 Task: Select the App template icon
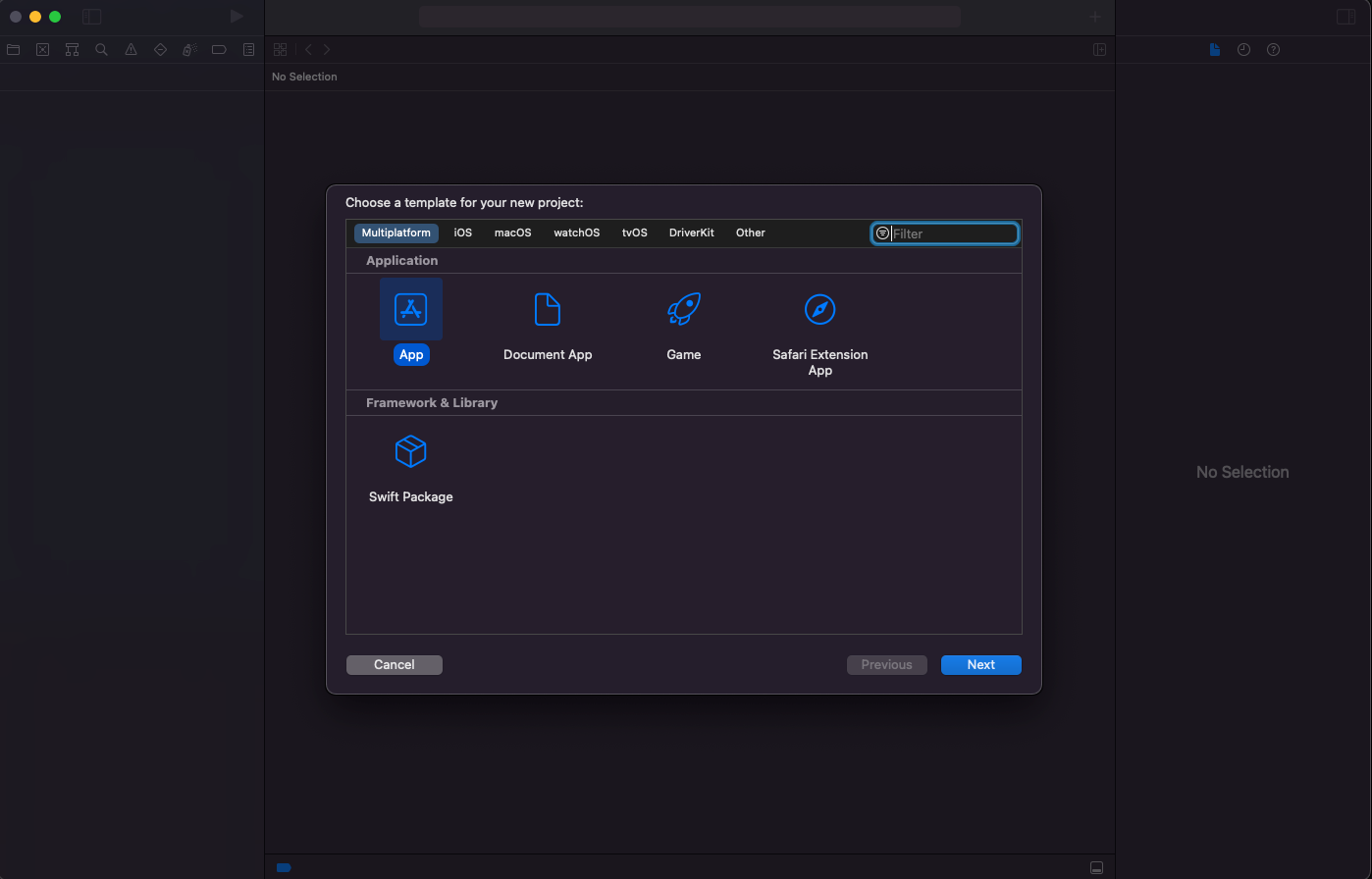411,309
